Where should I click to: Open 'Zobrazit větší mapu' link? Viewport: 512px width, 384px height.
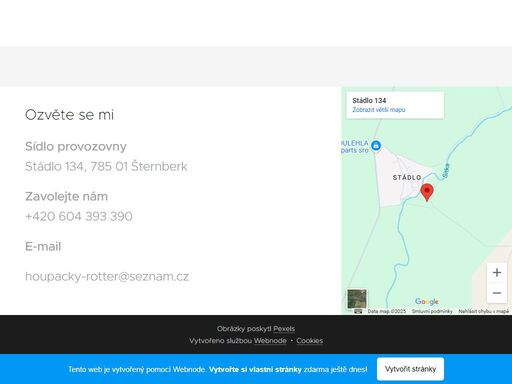point(379,110)
